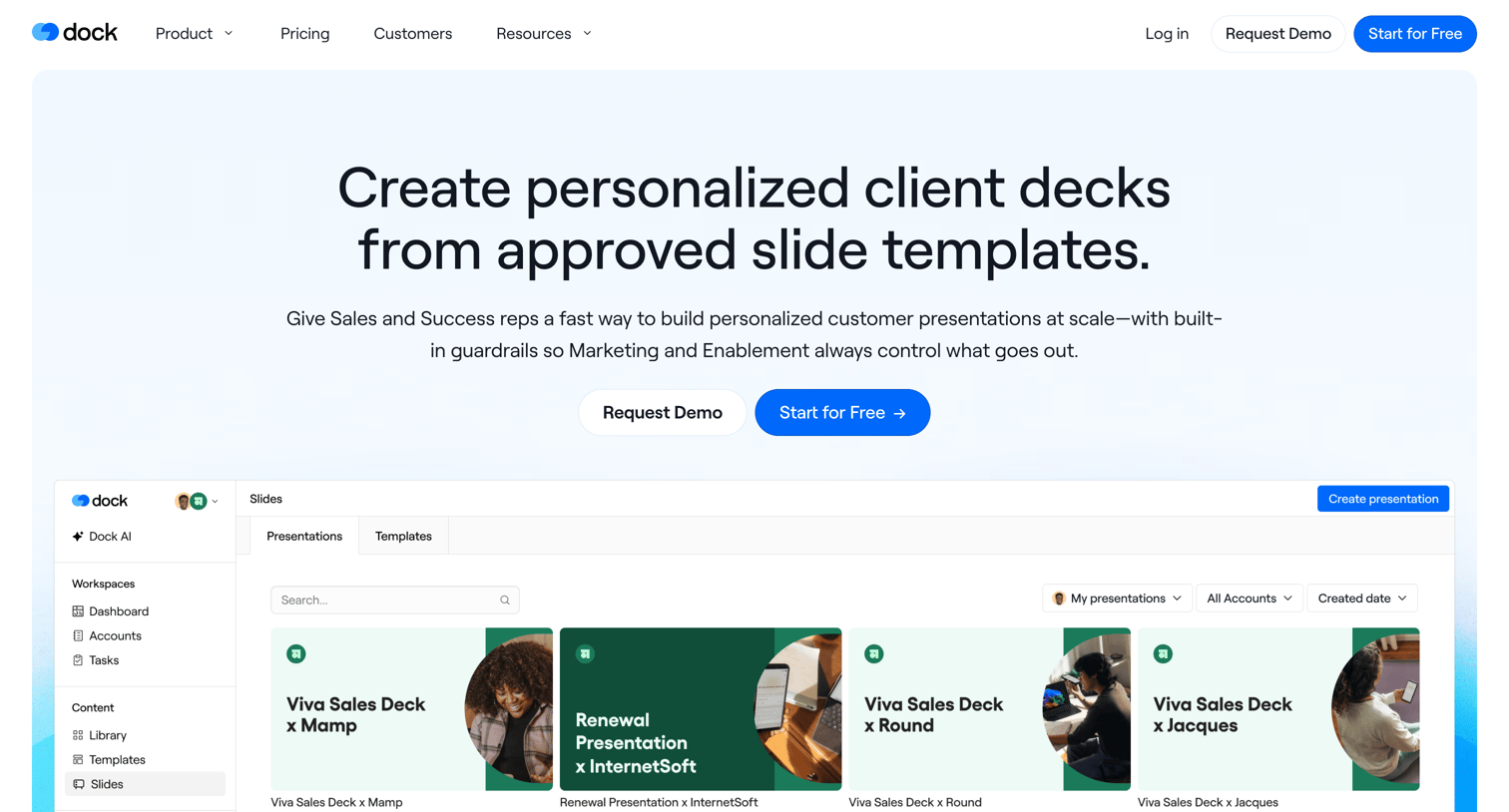This screenshot has height=812, width=1509.
Task: Open the Viva Sales Deck x Jacques thumbnail
Action: (x=1278, y=709)
